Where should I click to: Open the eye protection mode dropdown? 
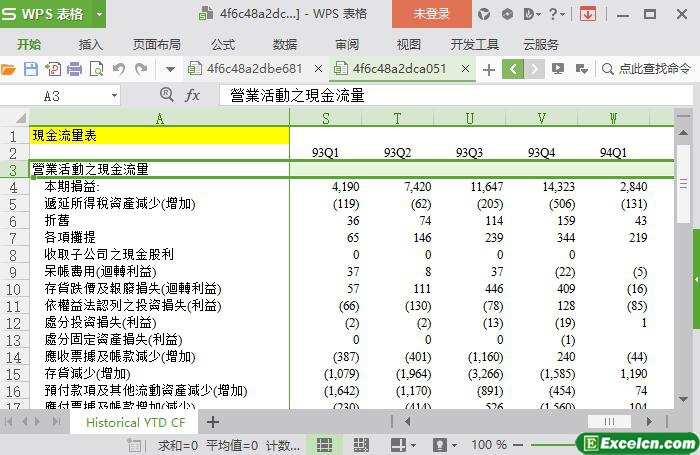[454, 445]
